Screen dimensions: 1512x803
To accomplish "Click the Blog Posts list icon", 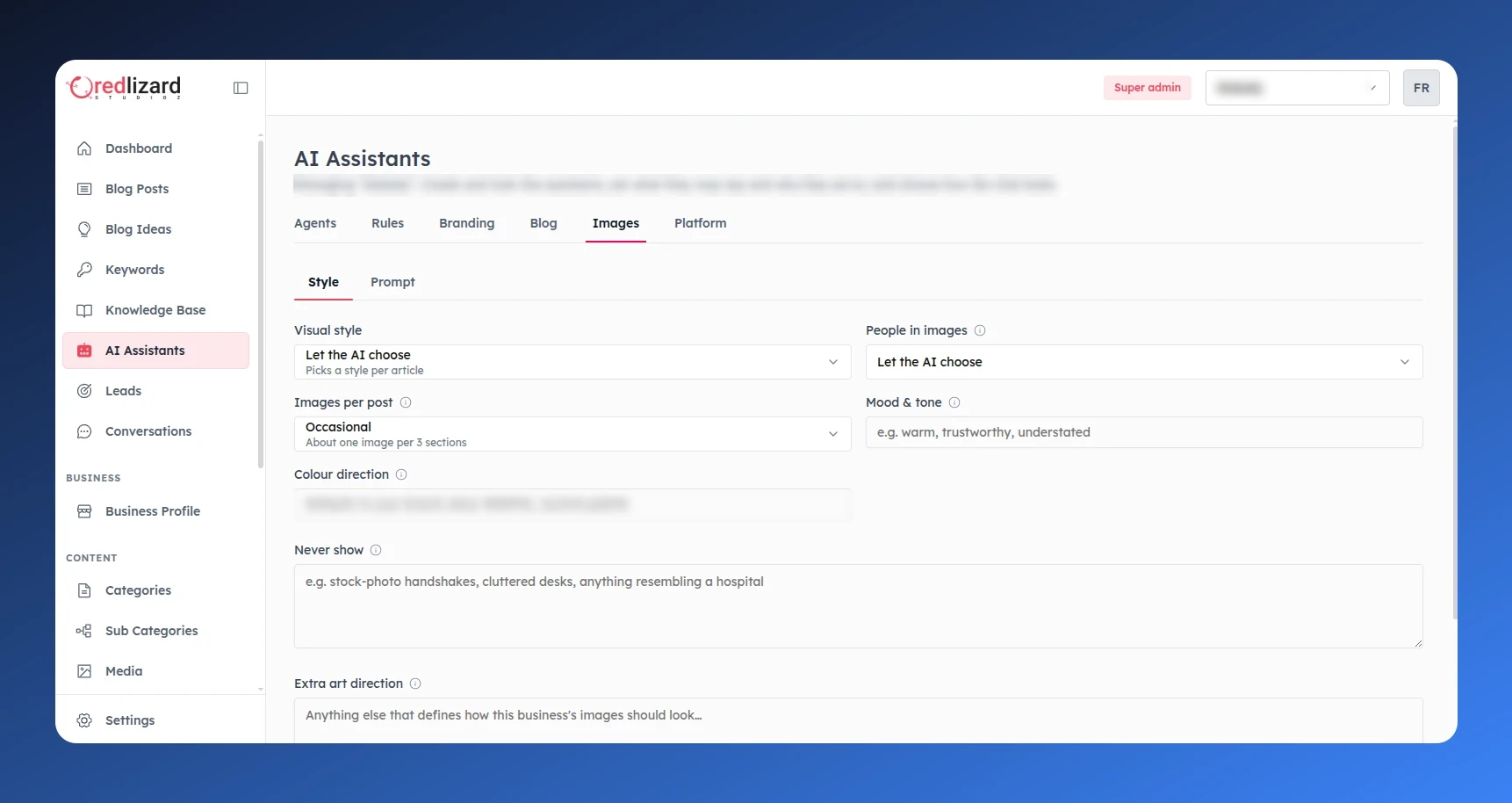I will (x=84, y=189).
